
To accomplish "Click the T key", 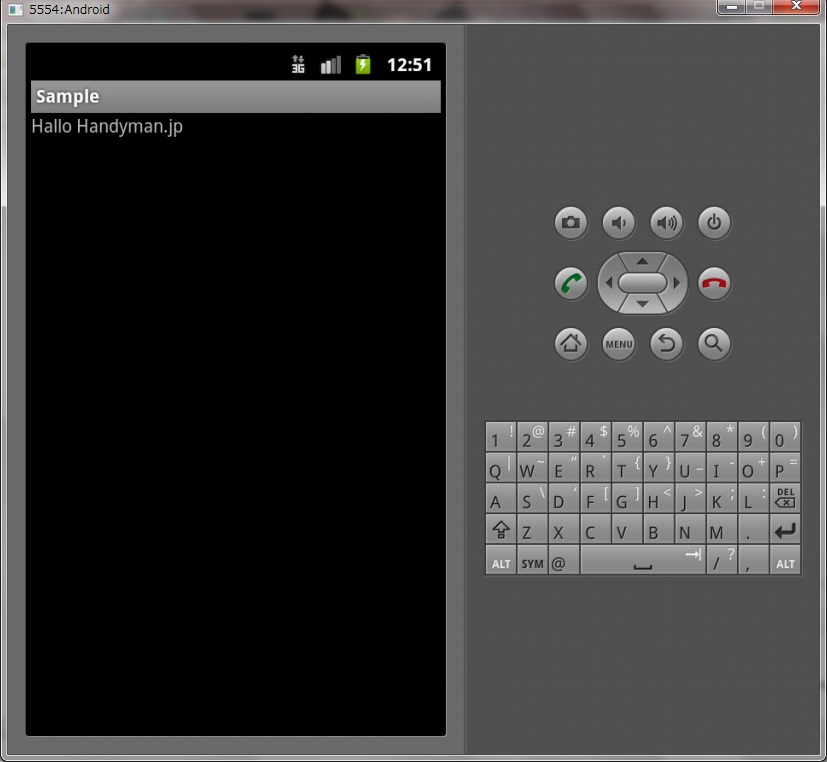I will click(x=627, y=467).
